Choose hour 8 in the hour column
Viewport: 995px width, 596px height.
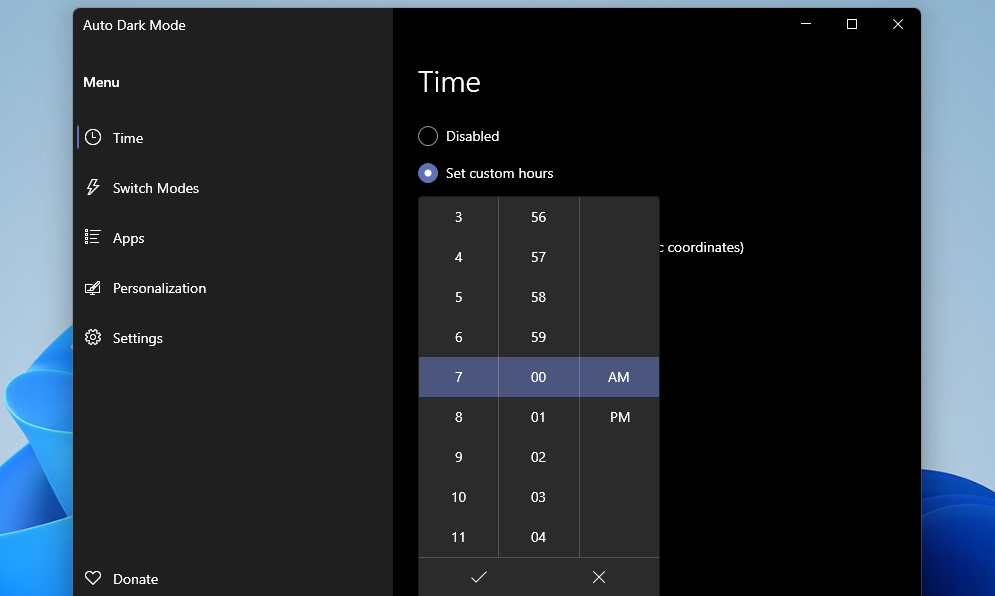[x=458, y=417]
